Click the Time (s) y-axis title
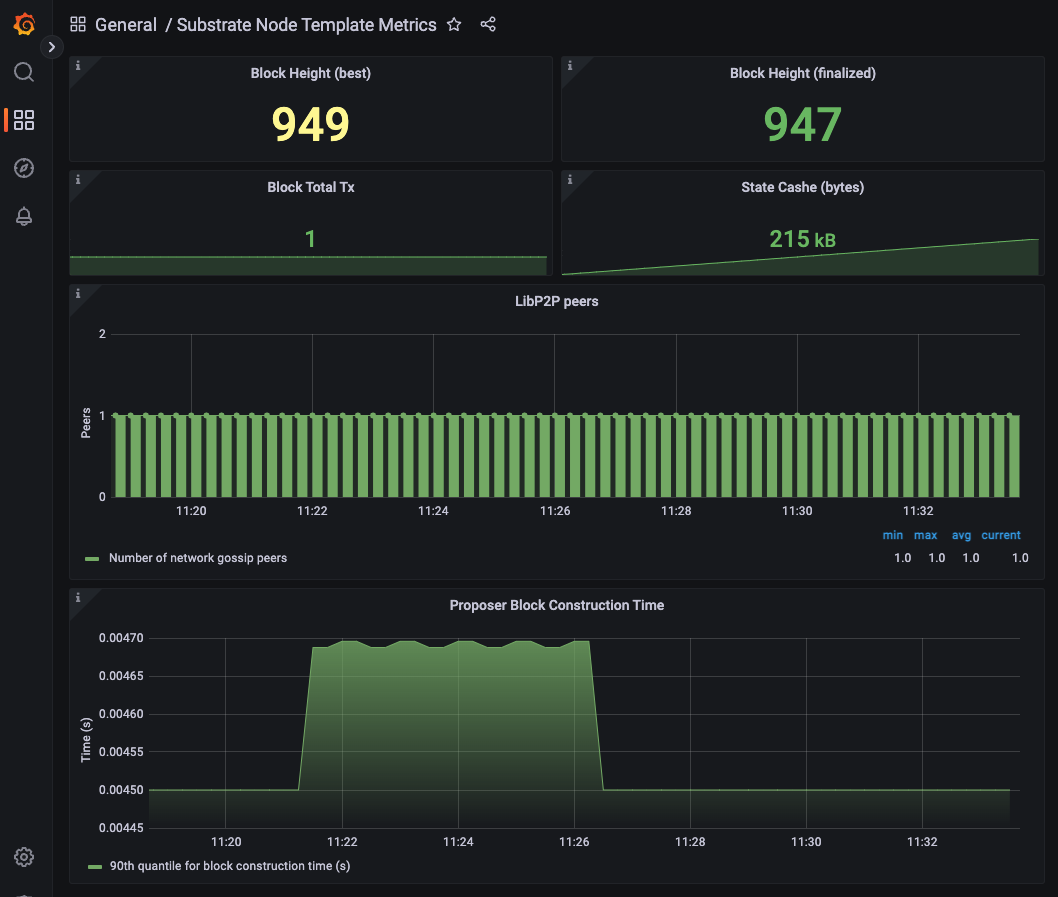The height and width of the screenshot is (897, 1058). (x=86, y=740)
